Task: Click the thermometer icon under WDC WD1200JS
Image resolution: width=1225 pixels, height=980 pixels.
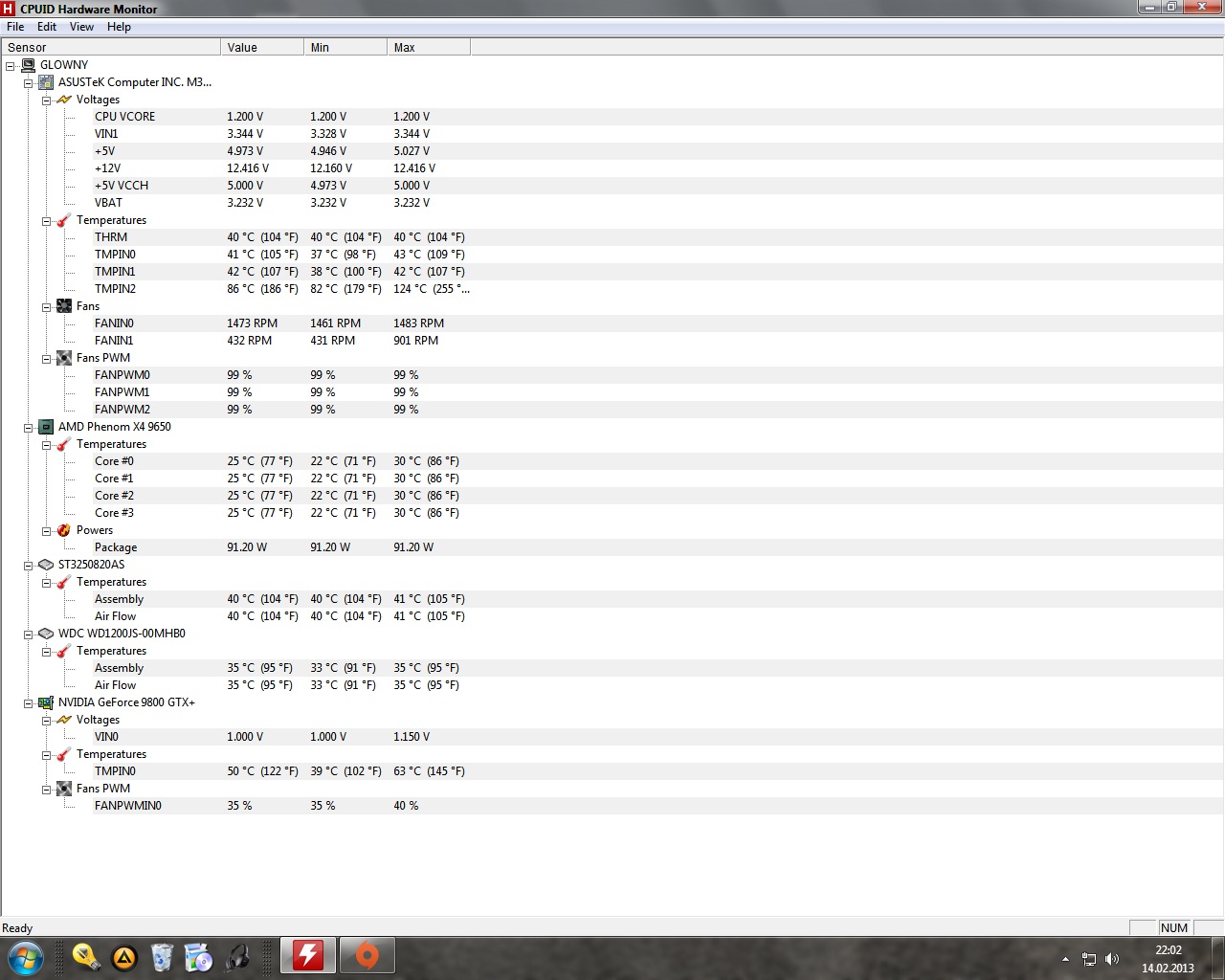Action: [64, 651]
